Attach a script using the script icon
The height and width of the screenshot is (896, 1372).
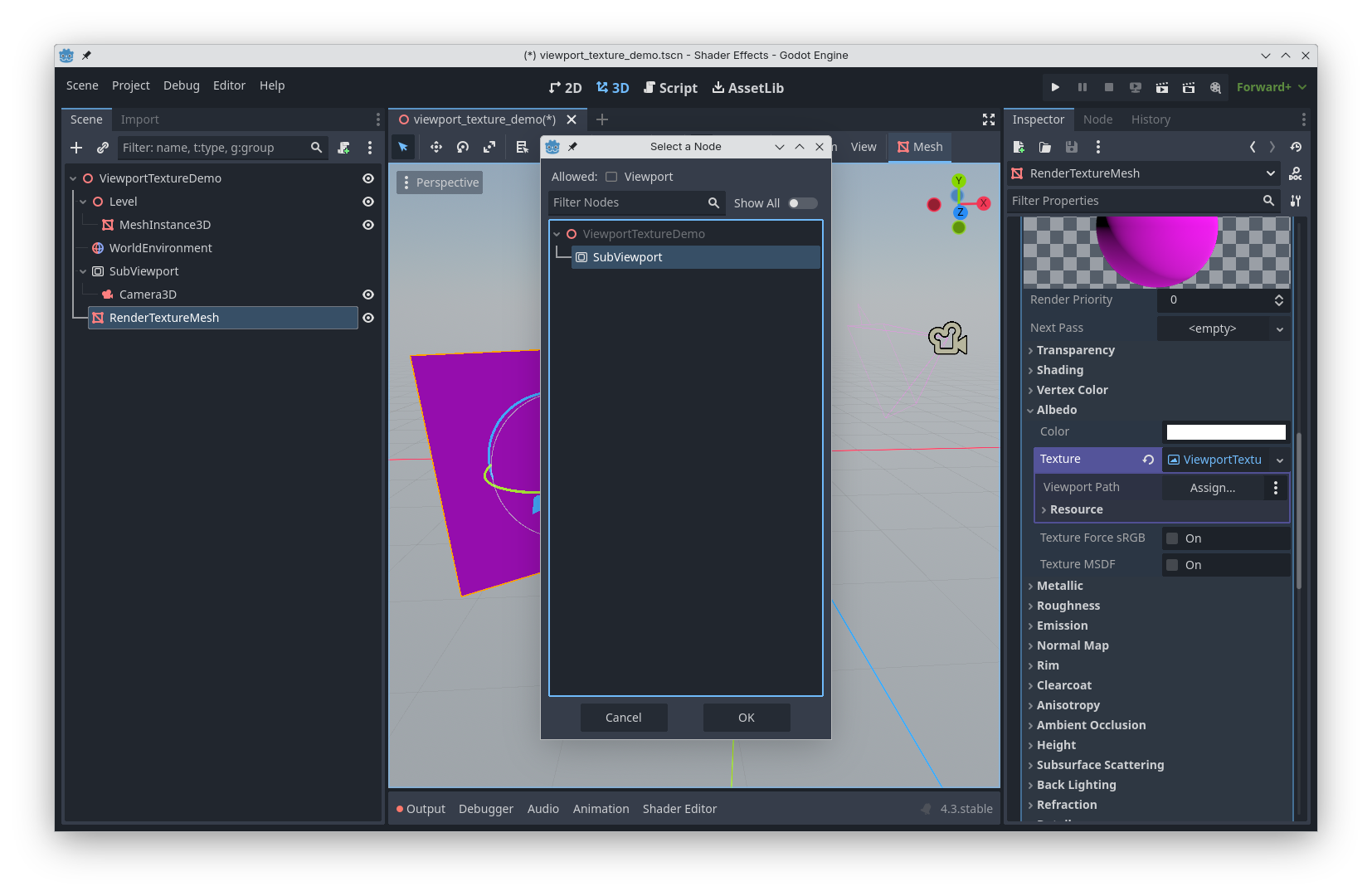[x=344, y=148]
